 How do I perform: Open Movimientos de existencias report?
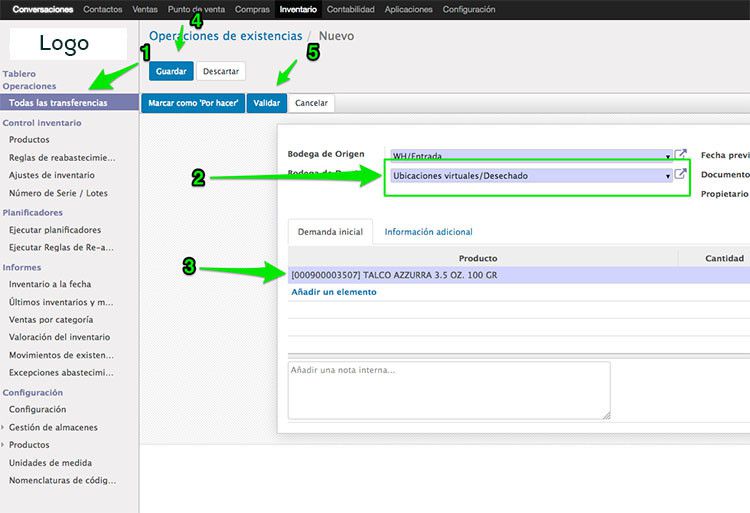pyautogui.click(x=61, y=355)
